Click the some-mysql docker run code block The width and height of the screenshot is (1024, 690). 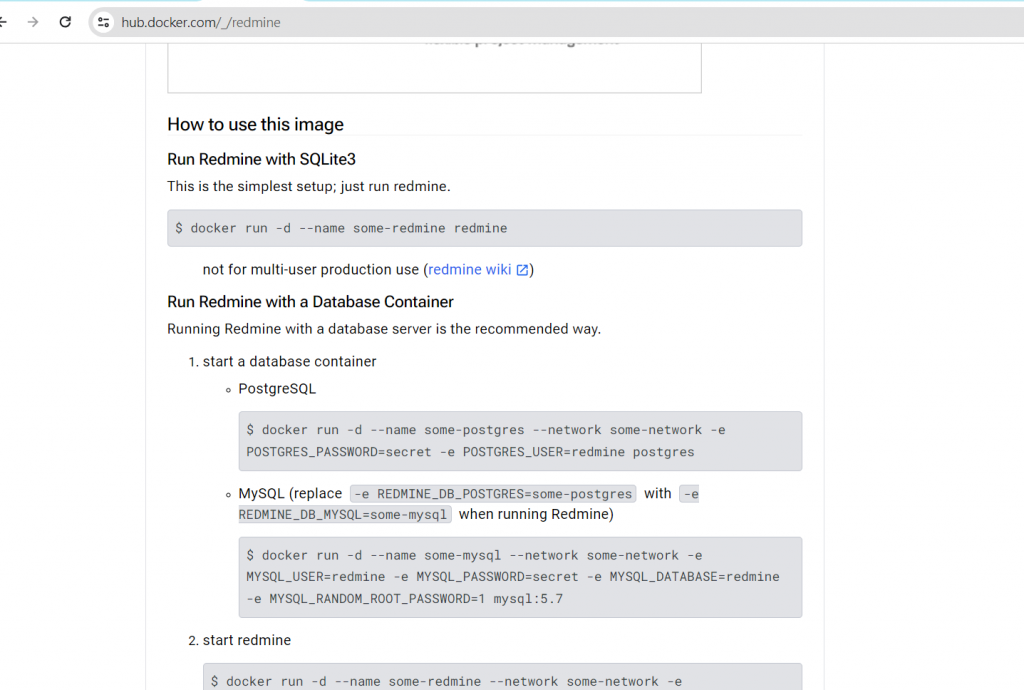[520, 577]
